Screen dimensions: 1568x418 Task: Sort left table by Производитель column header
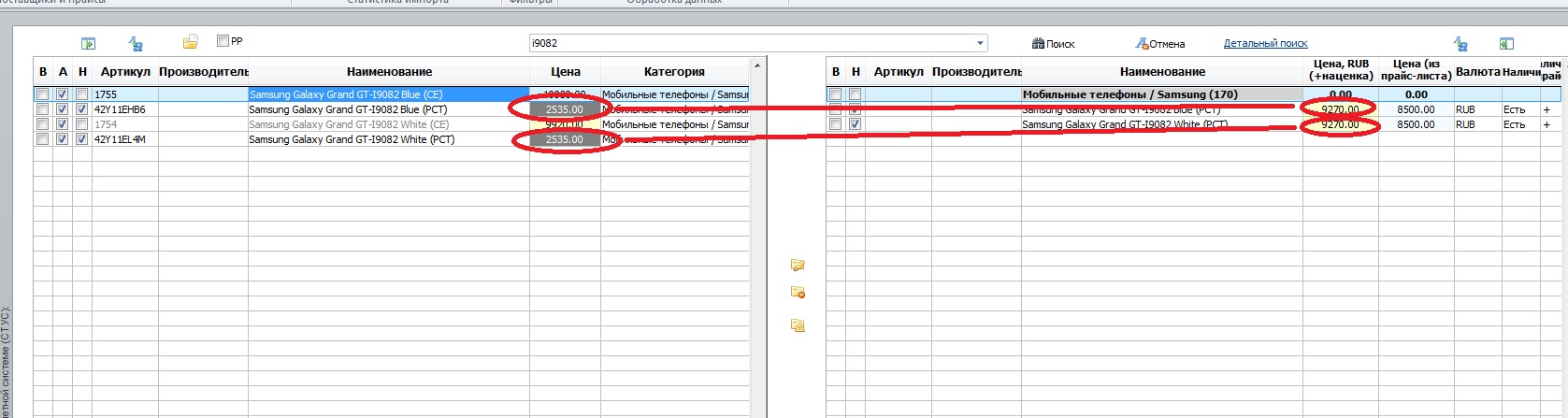(203, 72)
